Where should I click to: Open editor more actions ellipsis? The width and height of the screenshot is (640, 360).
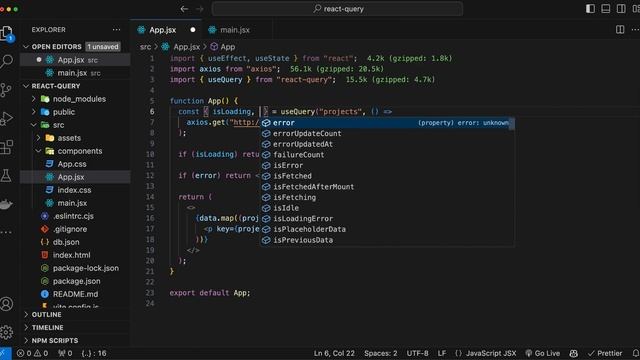(x=635, y=29)
